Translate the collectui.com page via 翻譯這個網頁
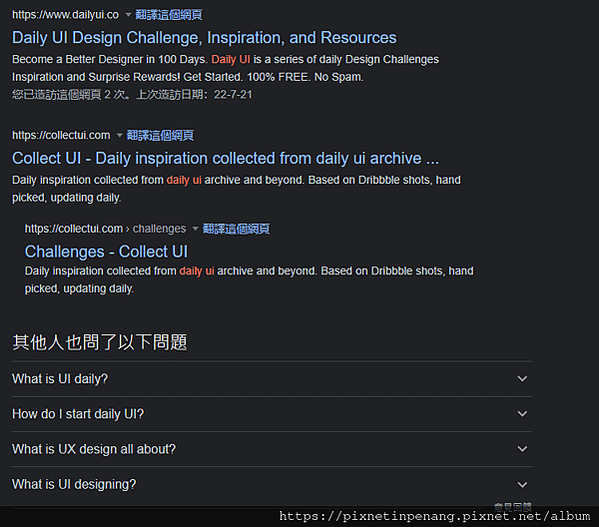 [160, 135]
